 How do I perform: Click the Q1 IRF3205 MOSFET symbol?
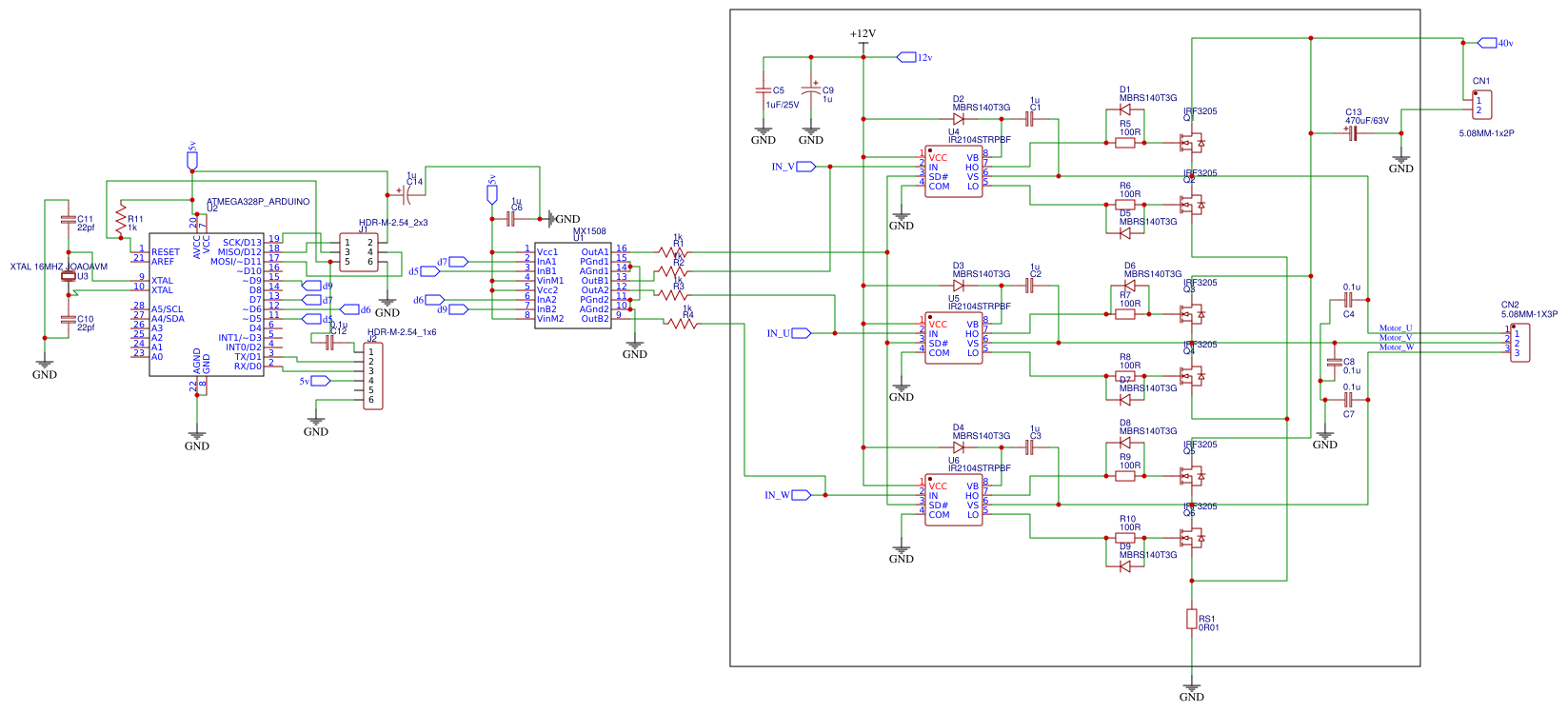[1190, 143]
